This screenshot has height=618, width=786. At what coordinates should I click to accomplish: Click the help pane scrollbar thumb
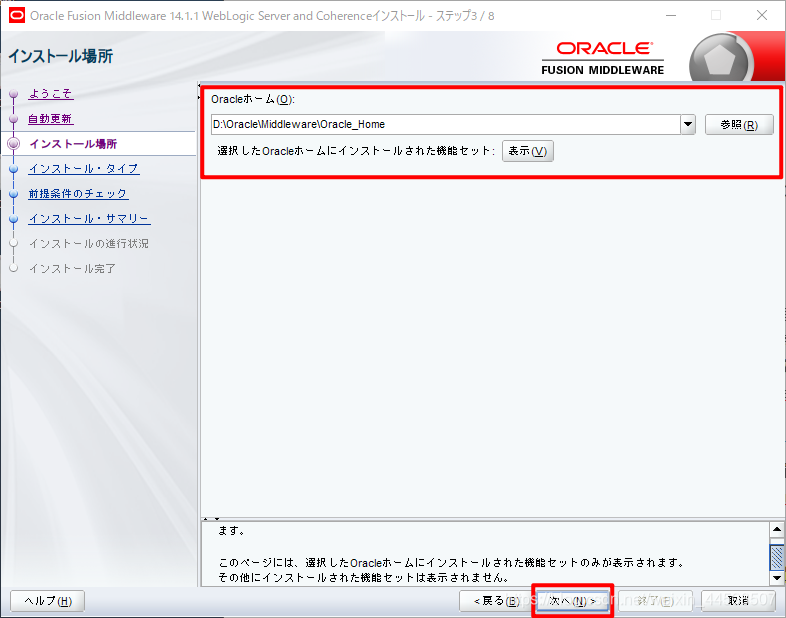click(x=776, y=557)
